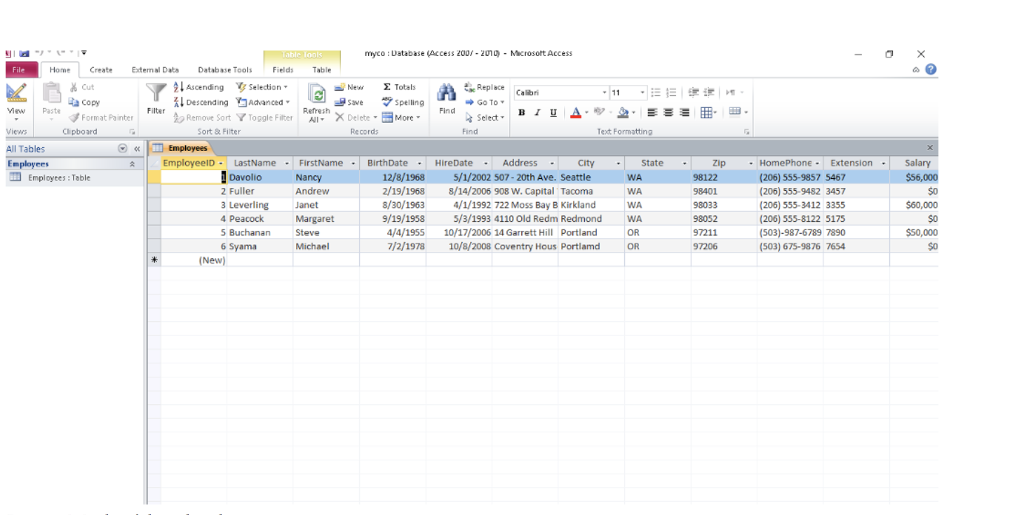
Task: Open the More records dropdown
Action: point(401,118)
